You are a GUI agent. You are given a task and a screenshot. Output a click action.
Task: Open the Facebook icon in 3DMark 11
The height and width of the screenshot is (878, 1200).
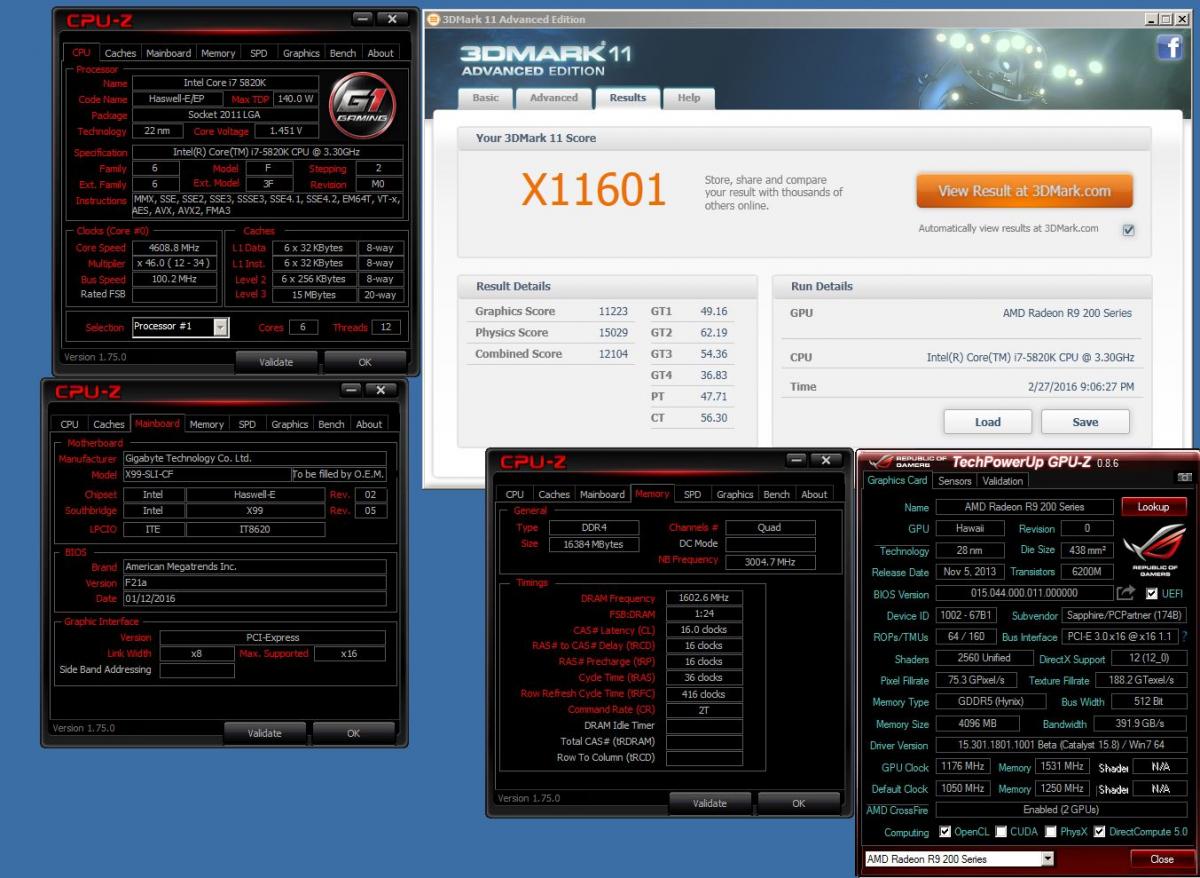click(x=1169, y=47)
